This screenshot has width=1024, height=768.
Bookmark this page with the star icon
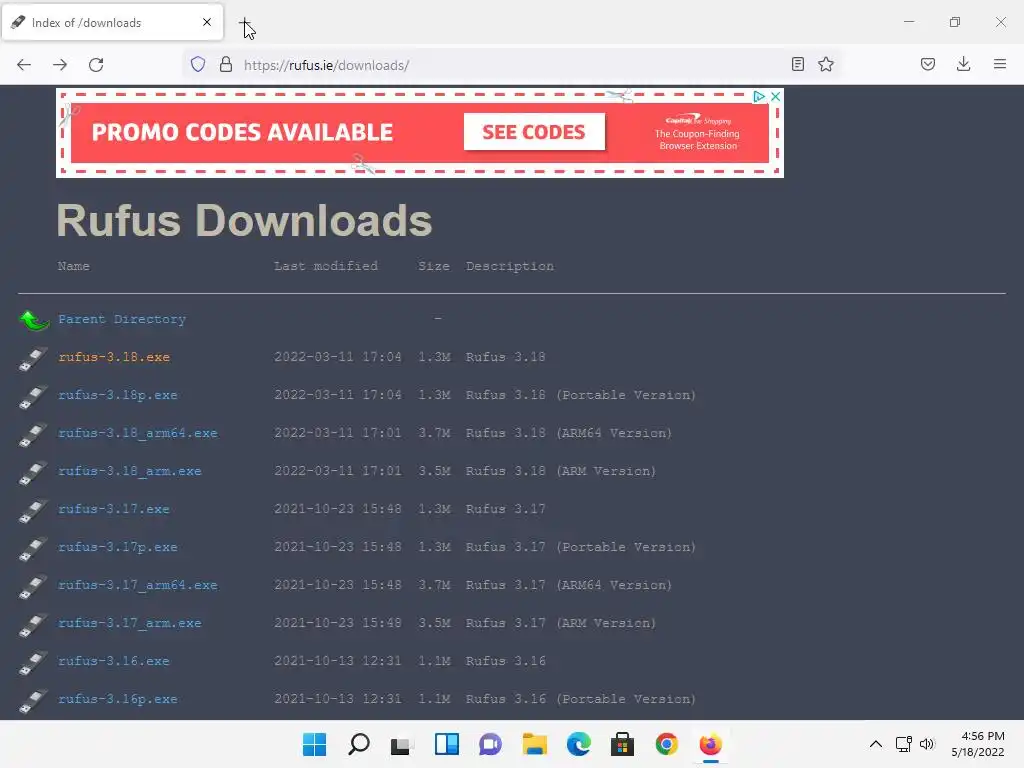(826, 64)
